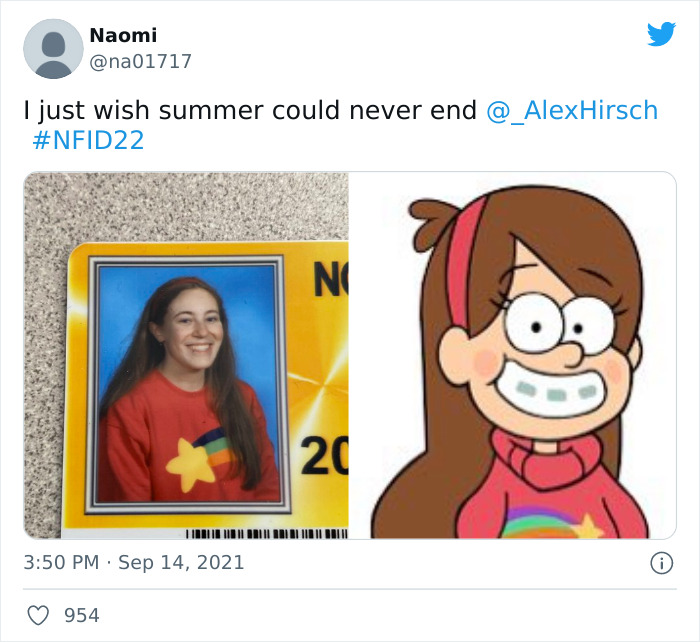Click the Twitter bird logo
The image size is (700, 642).
click(661, 33)
